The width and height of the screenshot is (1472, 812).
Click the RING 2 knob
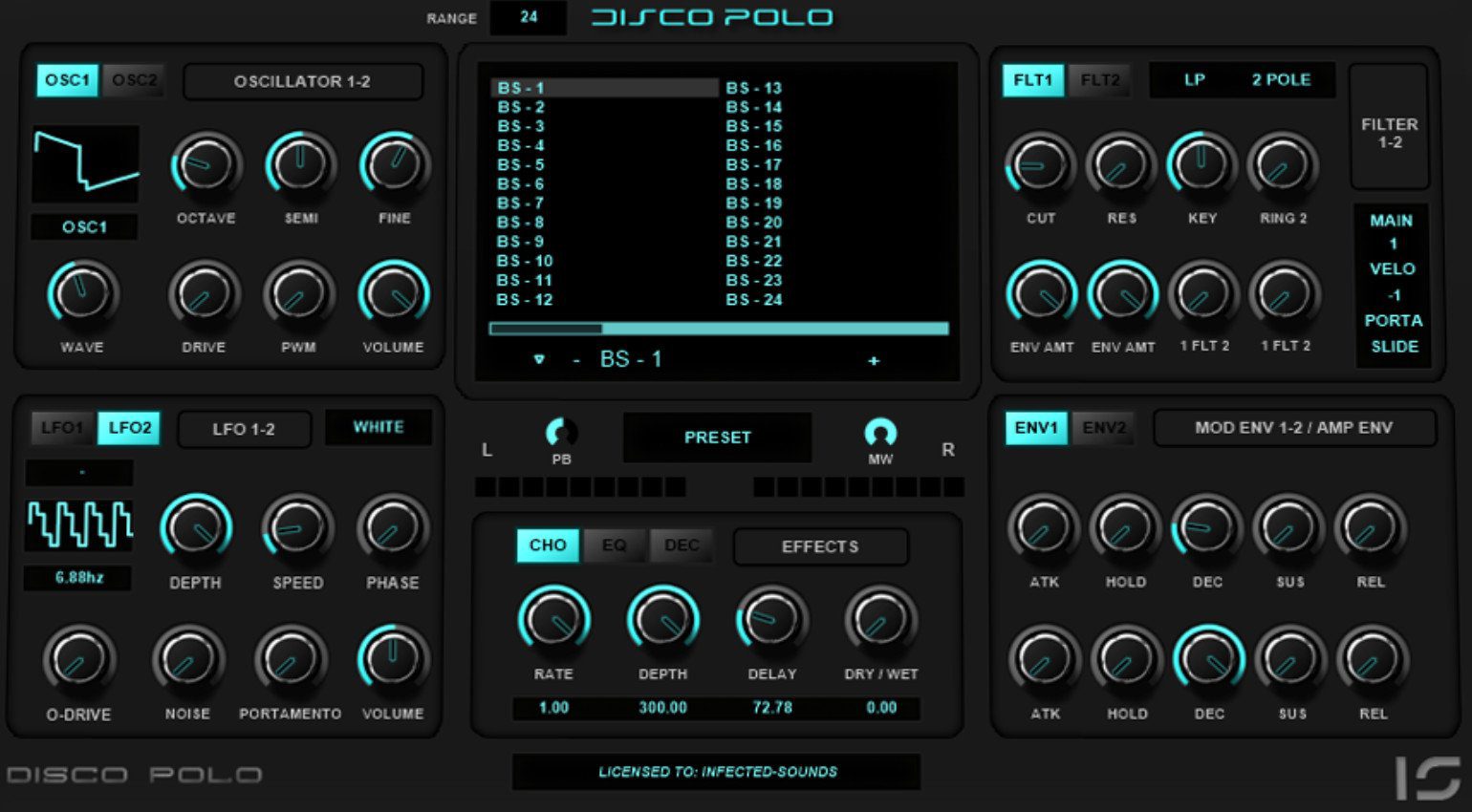click(1283, 165)
